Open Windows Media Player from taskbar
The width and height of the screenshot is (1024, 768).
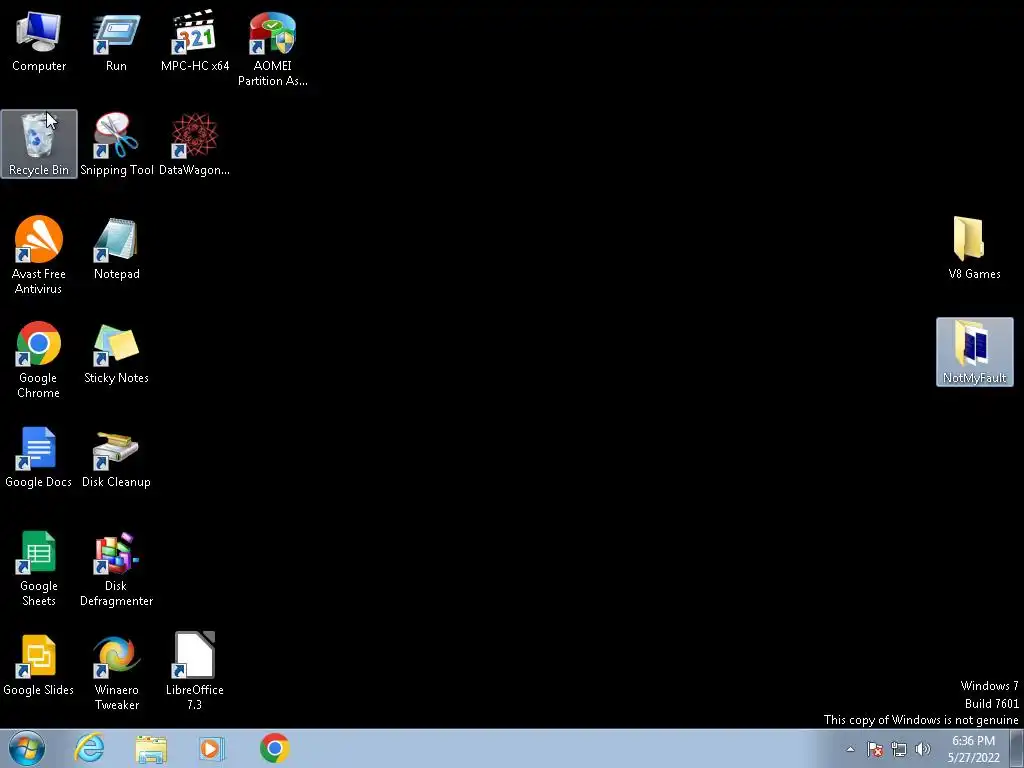click(211, 748)
